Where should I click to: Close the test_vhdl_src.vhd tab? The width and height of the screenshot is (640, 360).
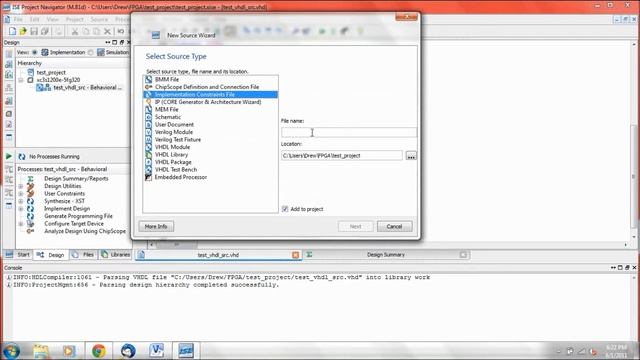point(296,255)
